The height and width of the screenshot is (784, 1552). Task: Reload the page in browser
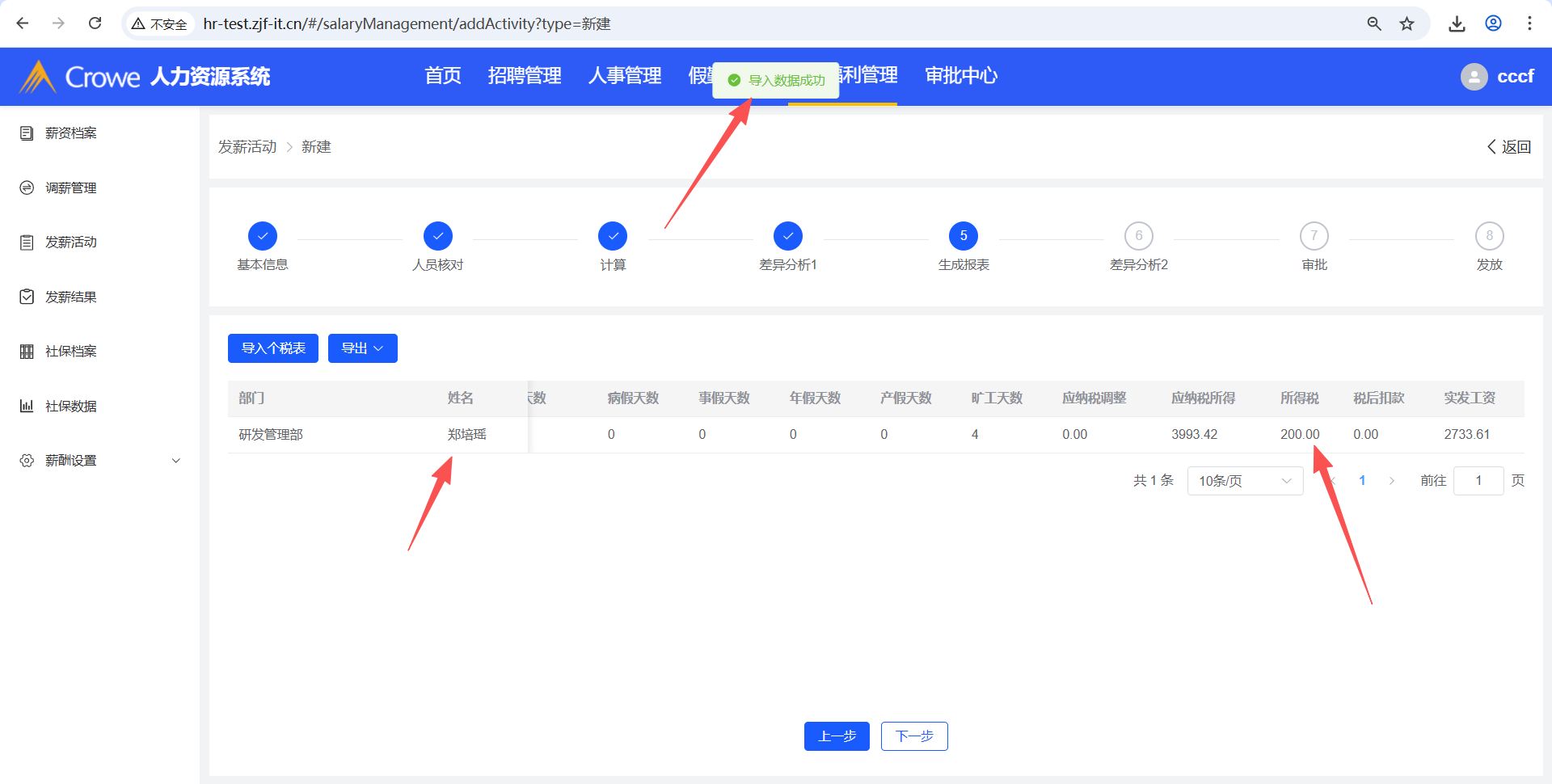(95, 23)
